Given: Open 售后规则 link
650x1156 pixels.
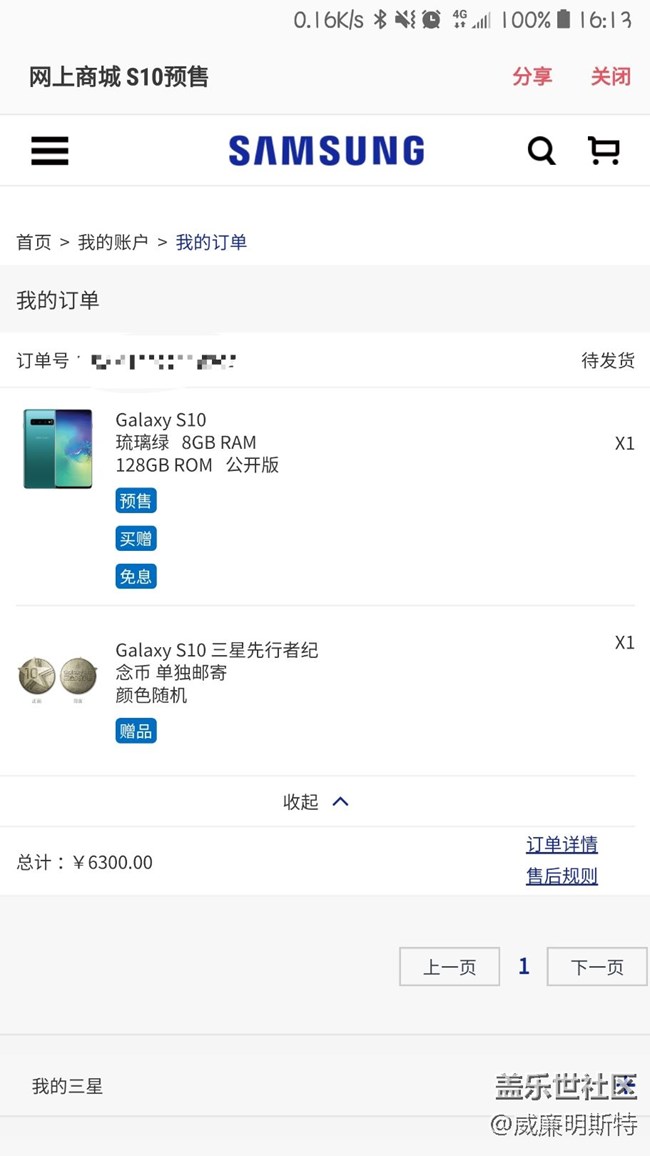Looking at the screenshot, I should pos(561,875).
